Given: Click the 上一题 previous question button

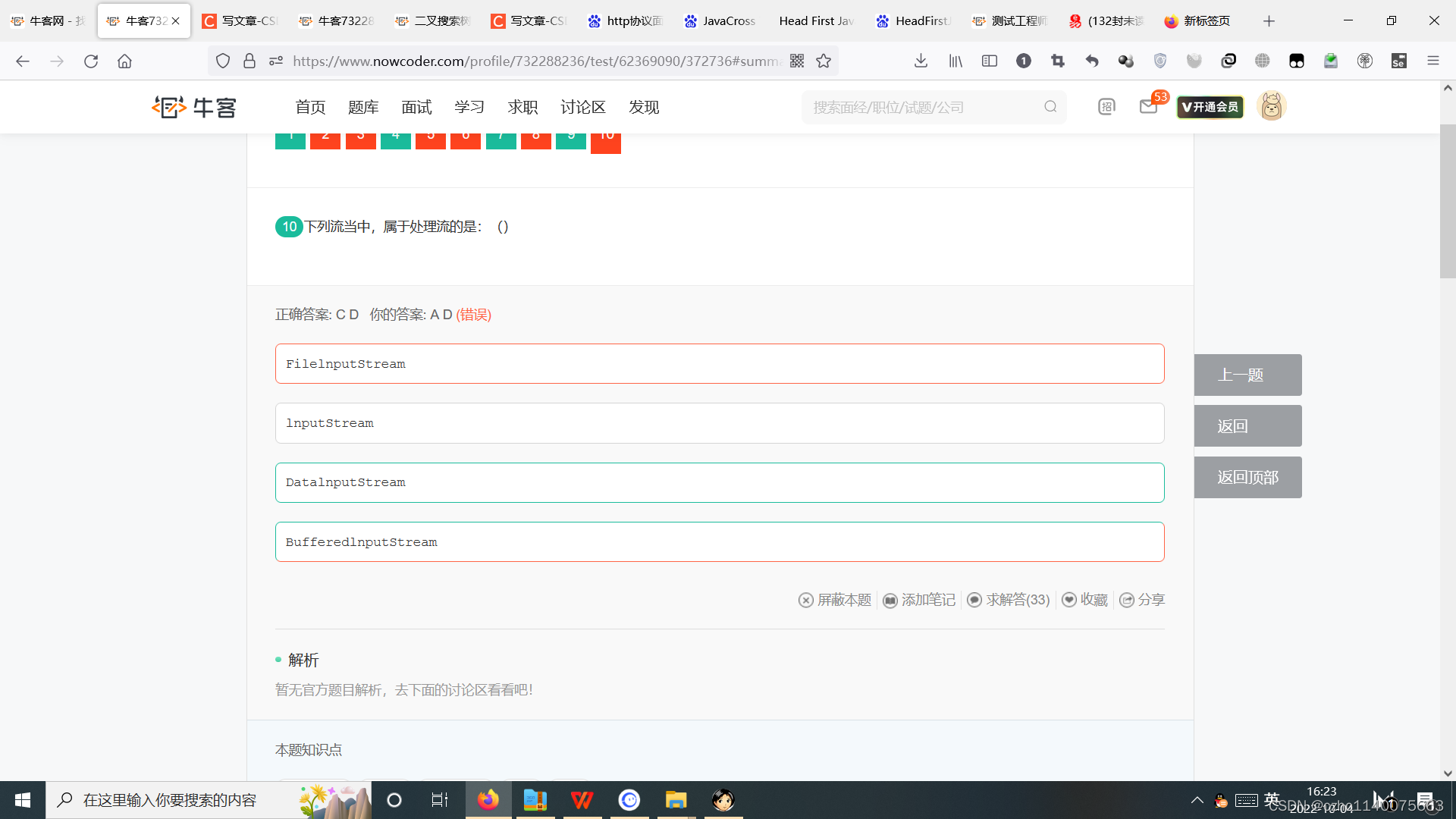Looking at the screenshot, I should [1247, 375].
